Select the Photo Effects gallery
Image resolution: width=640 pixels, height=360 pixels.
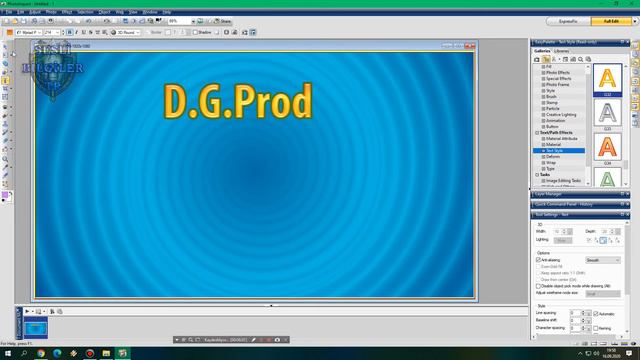pos(558,73)
